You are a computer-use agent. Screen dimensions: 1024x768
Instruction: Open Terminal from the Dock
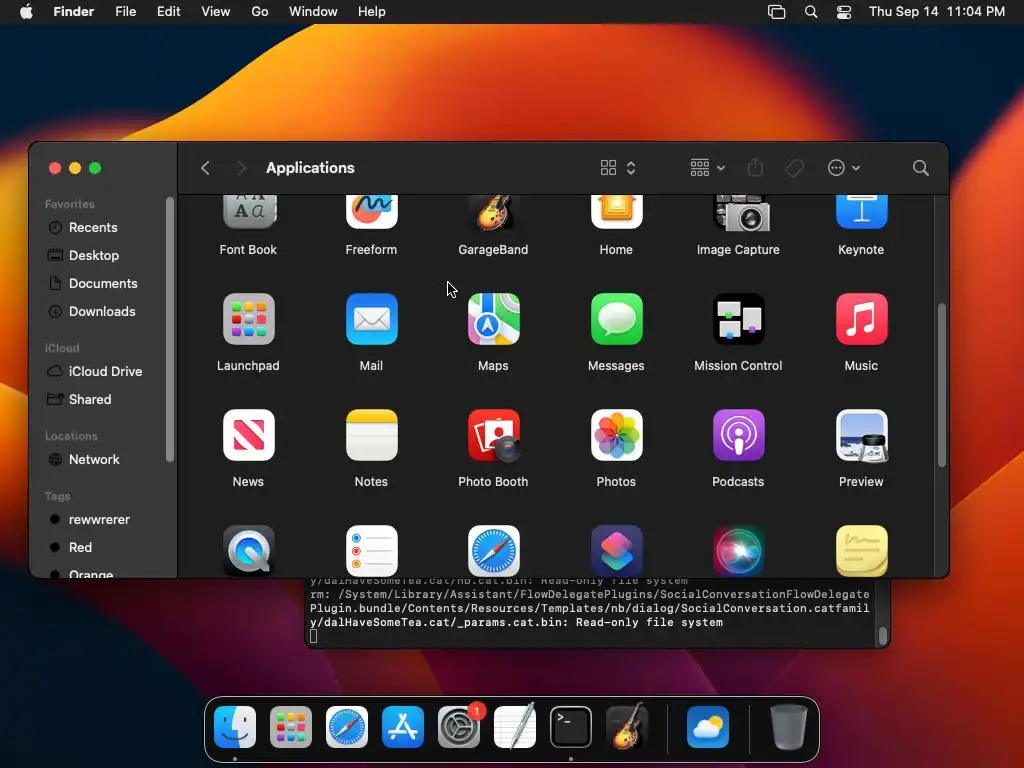pos(571,727)
